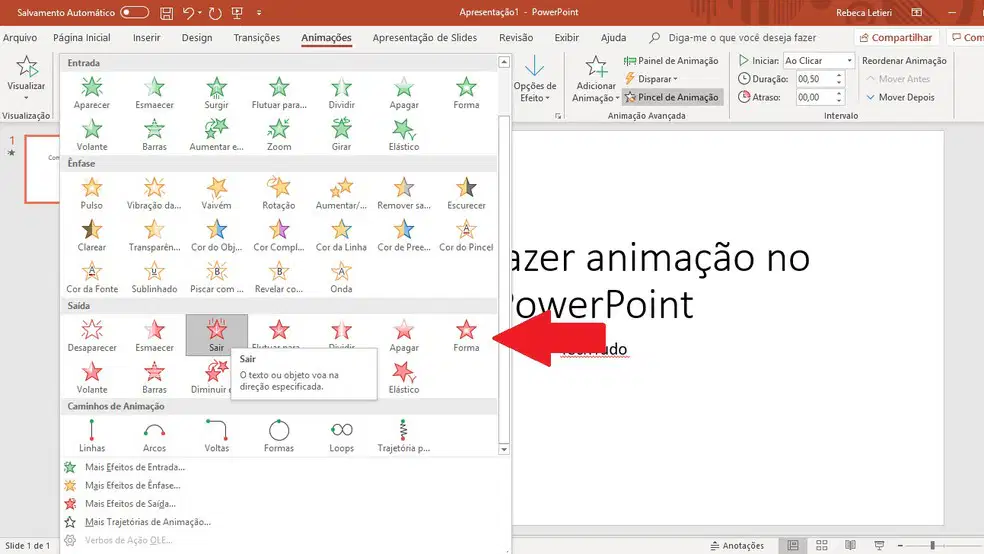Click the save icon in title bar
The image size is (984, 554).
tap(166, 13)
